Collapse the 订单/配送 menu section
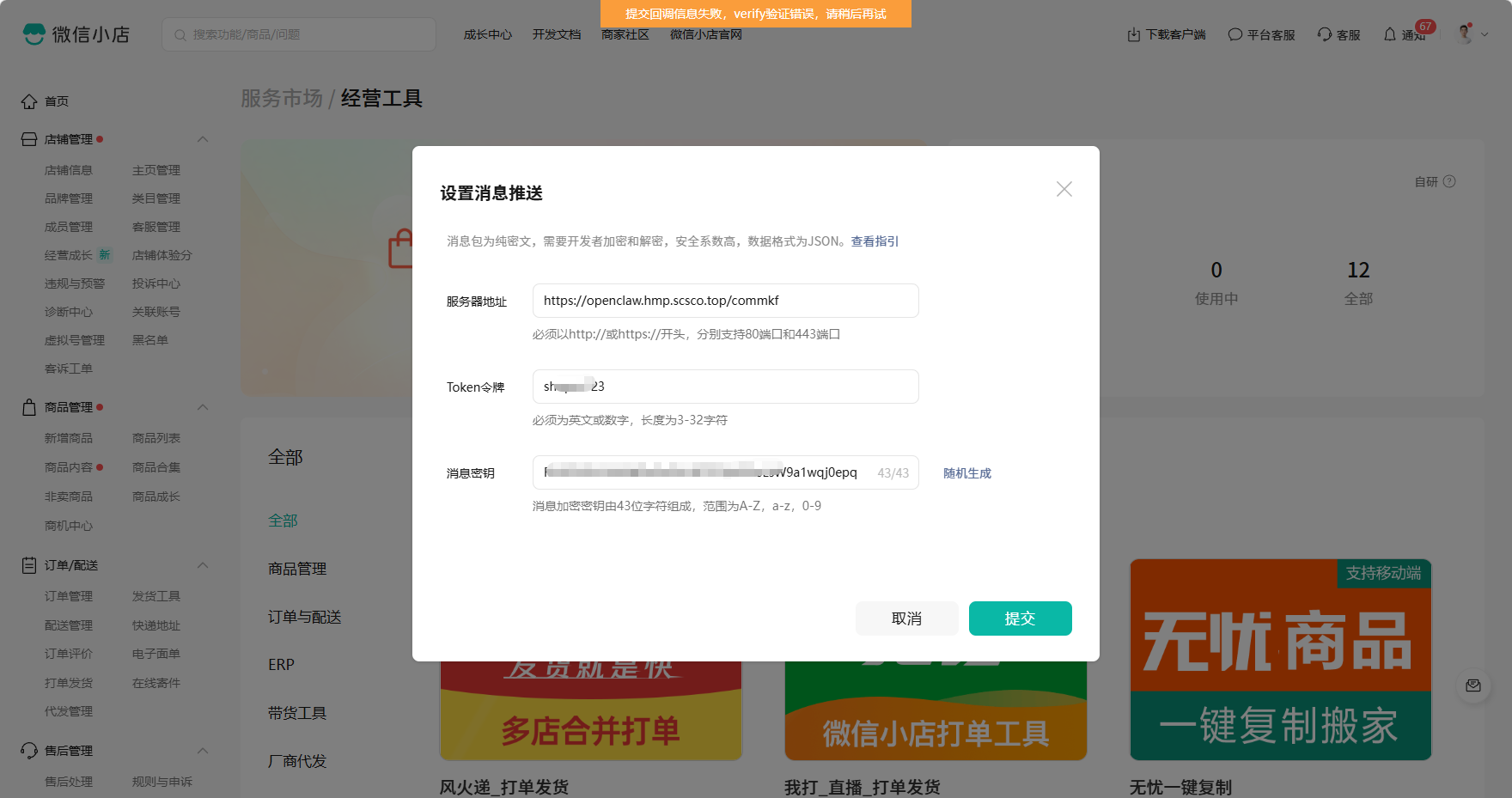1512x798 pixels. pyautogui.click(x=203, y=565)
